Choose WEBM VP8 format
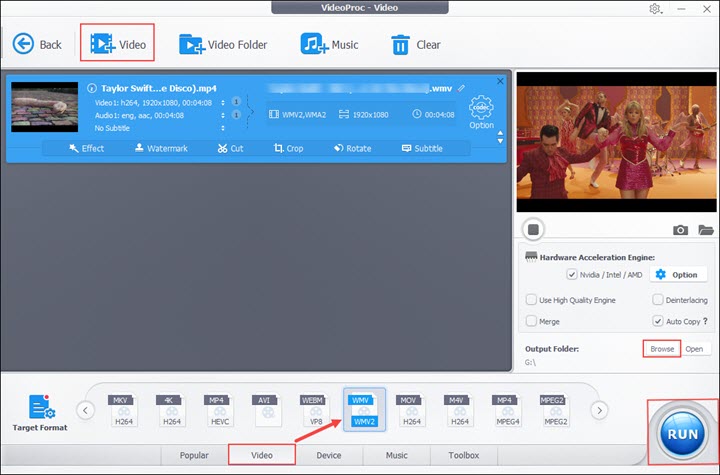Viewport: 720px width, 475px height. 315,410
